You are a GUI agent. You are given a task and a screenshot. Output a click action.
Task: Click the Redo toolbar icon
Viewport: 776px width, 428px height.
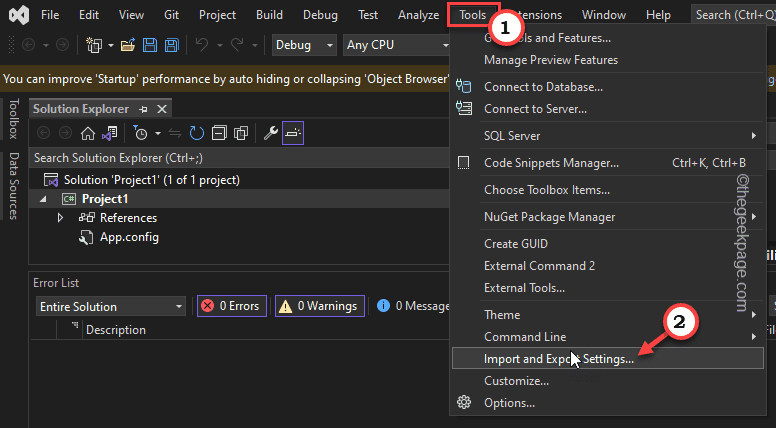point(237,45)
